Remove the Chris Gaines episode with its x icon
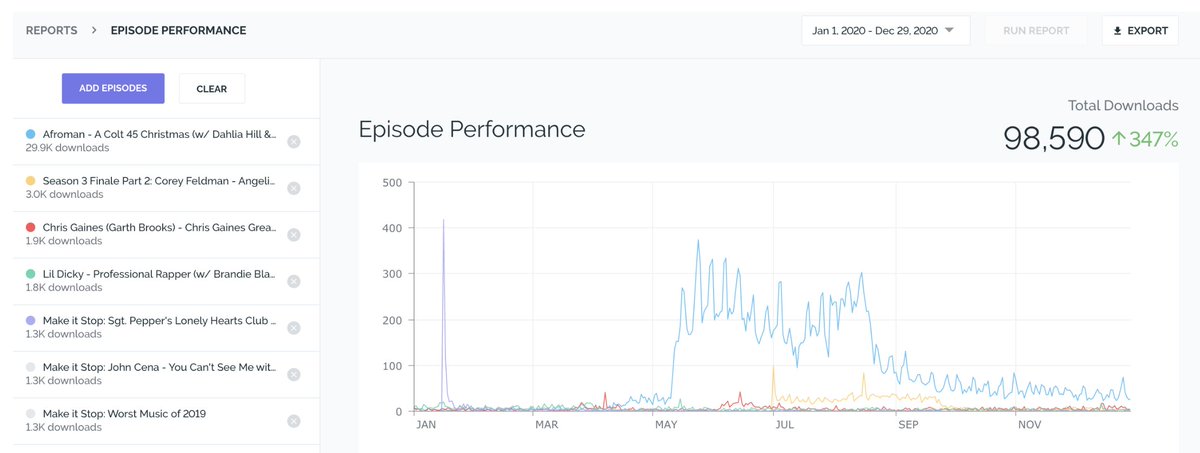1200x453 pixels. point(293,235)
